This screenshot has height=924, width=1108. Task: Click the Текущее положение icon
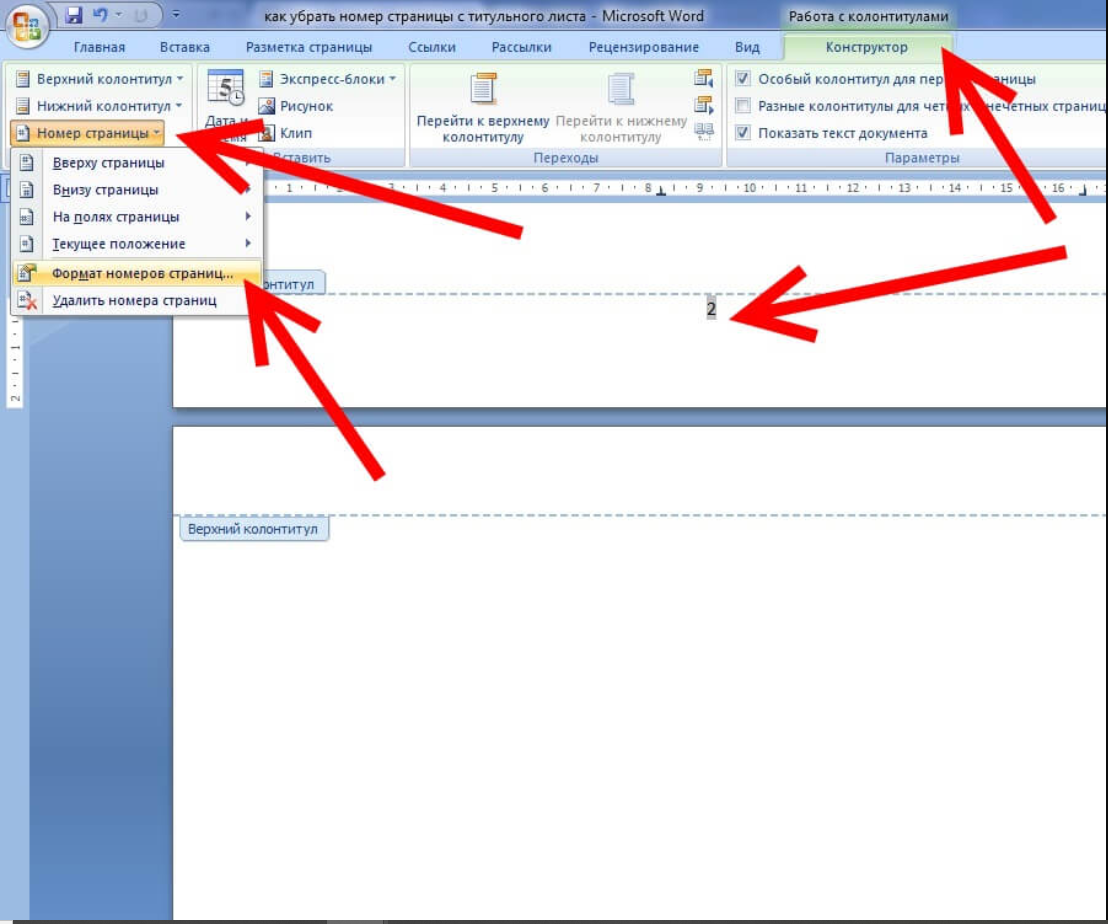[26, 244]
